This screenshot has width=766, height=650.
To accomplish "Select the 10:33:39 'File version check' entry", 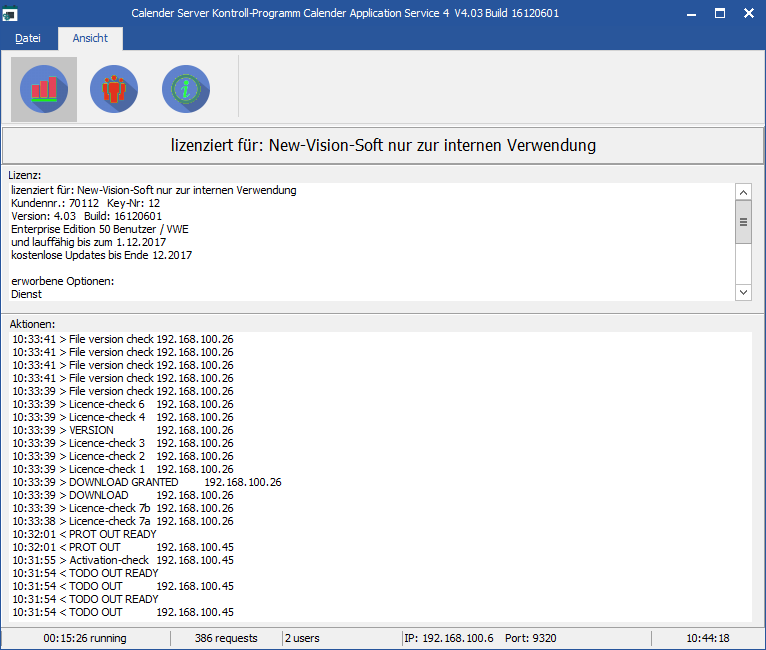I will (123, 391).
